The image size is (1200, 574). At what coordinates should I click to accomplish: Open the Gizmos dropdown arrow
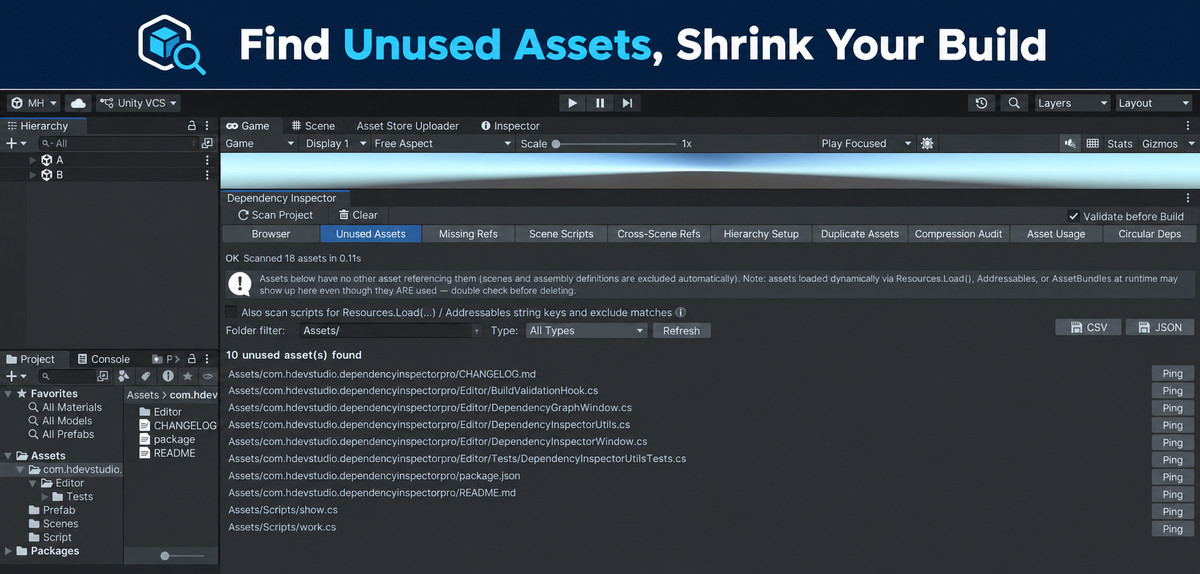(x=1192, y=144)
